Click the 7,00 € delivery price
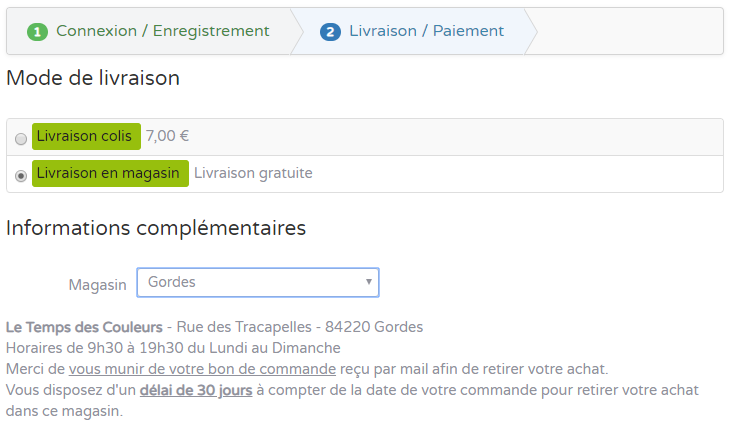 point(167,136)
